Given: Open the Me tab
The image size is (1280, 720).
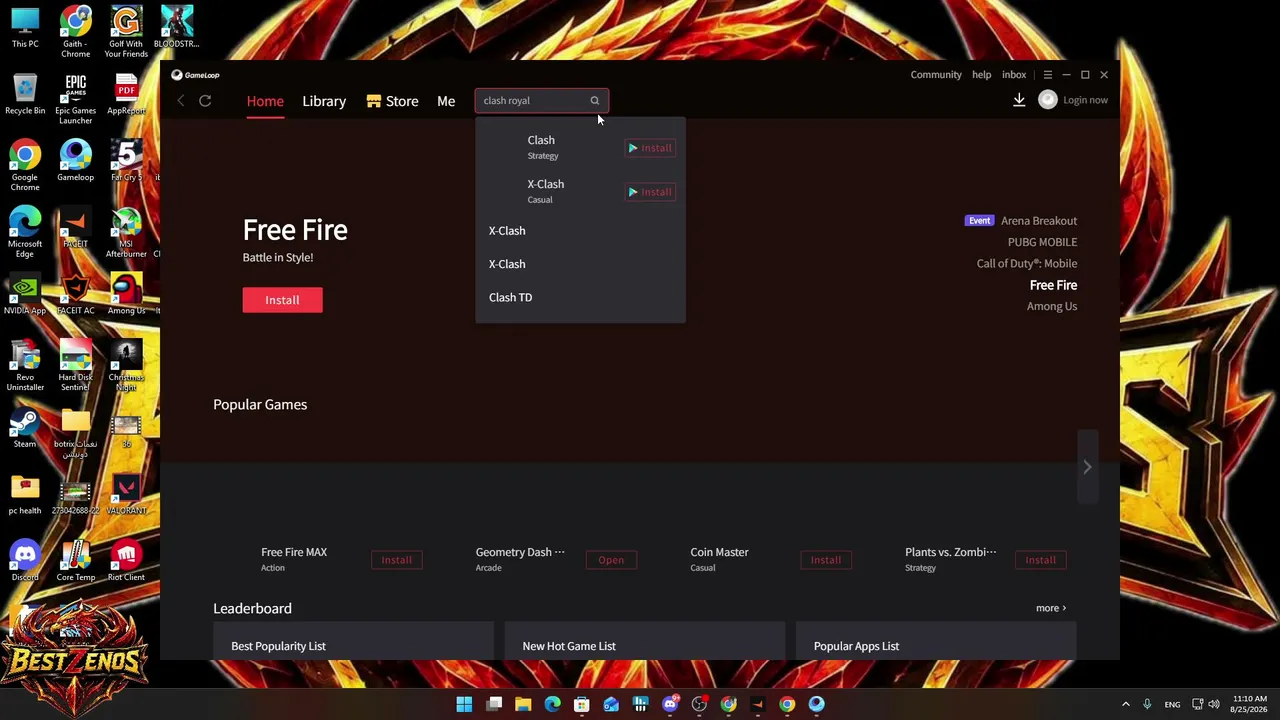Looking at the screenshot, I should (x=446, y=101).
